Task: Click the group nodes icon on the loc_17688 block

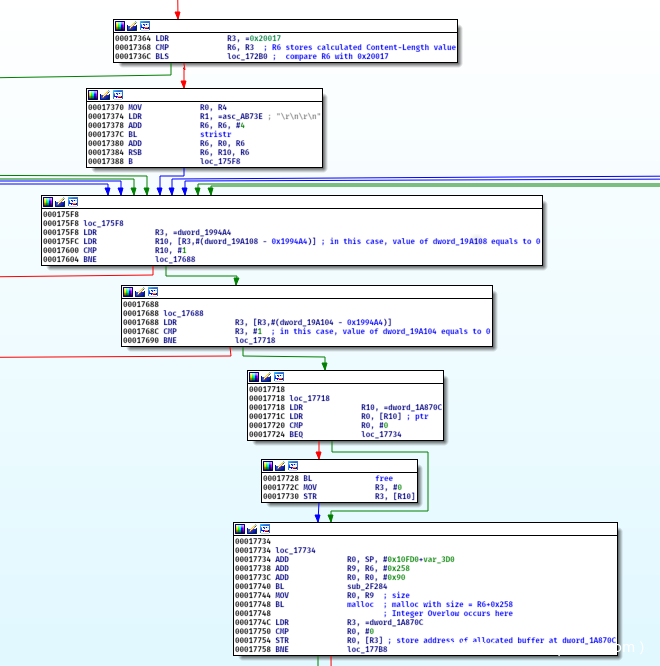Action: coord(153,292)
